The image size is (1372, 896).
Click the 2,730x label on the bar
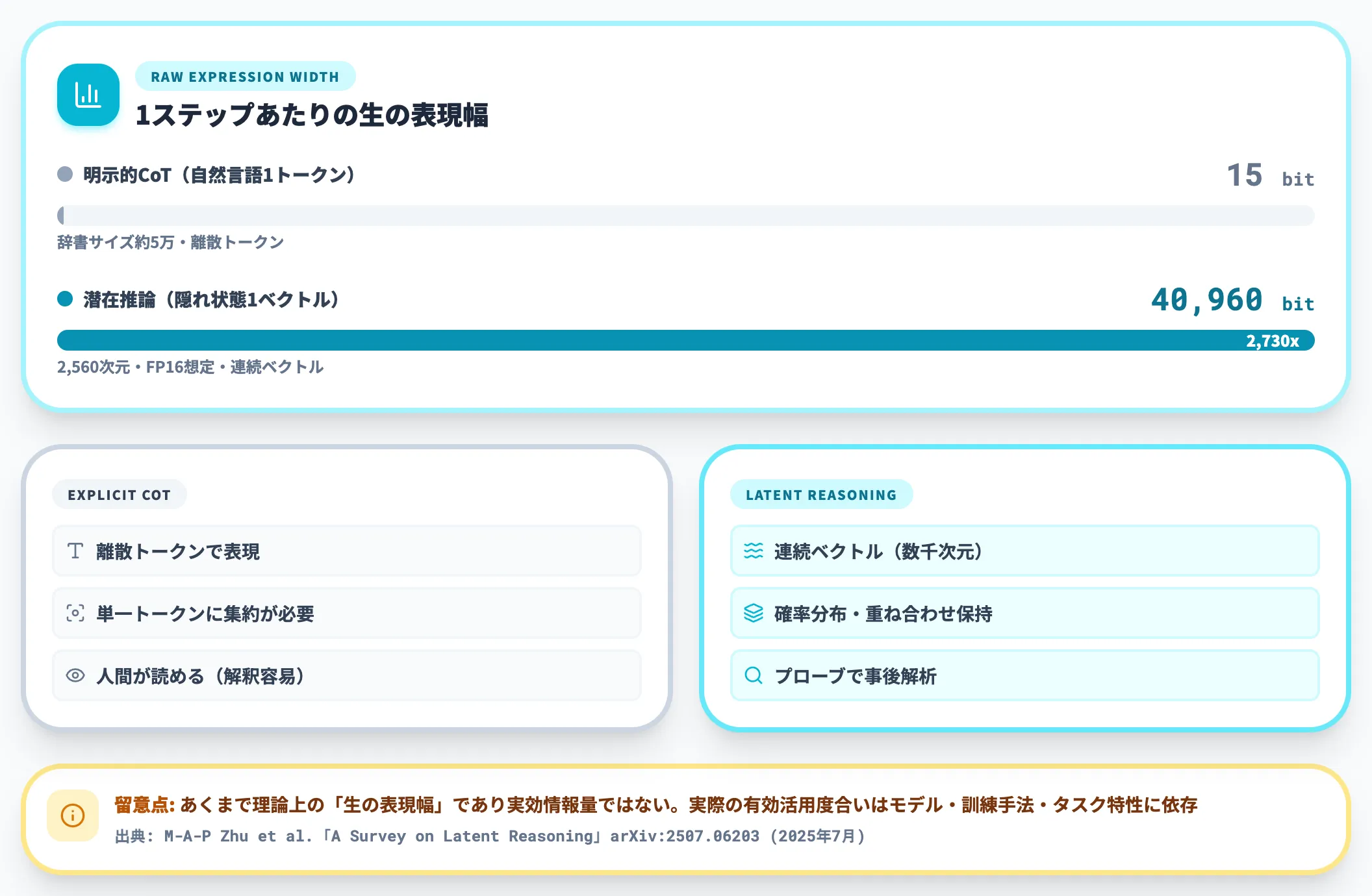point(1273,341)
